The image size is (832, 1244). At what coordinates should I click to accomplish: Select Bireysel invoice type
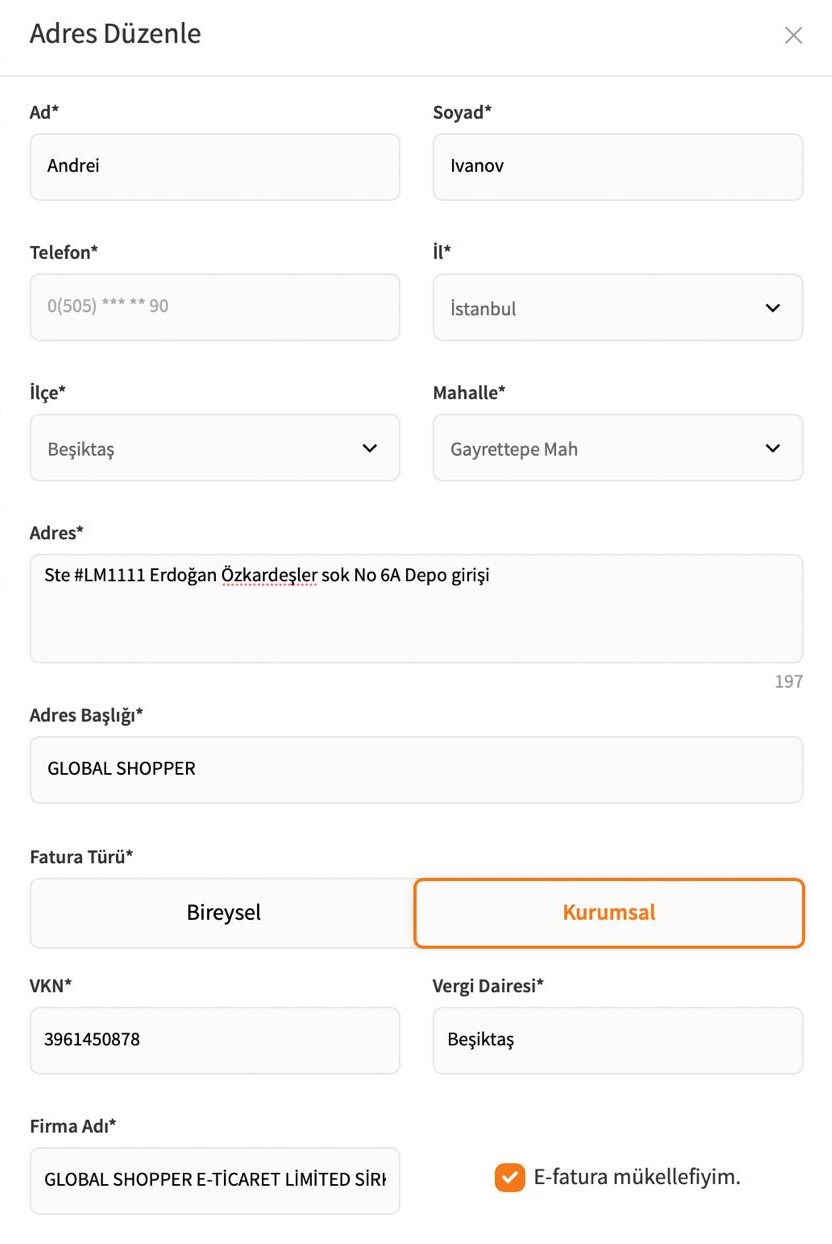point(223,913)
